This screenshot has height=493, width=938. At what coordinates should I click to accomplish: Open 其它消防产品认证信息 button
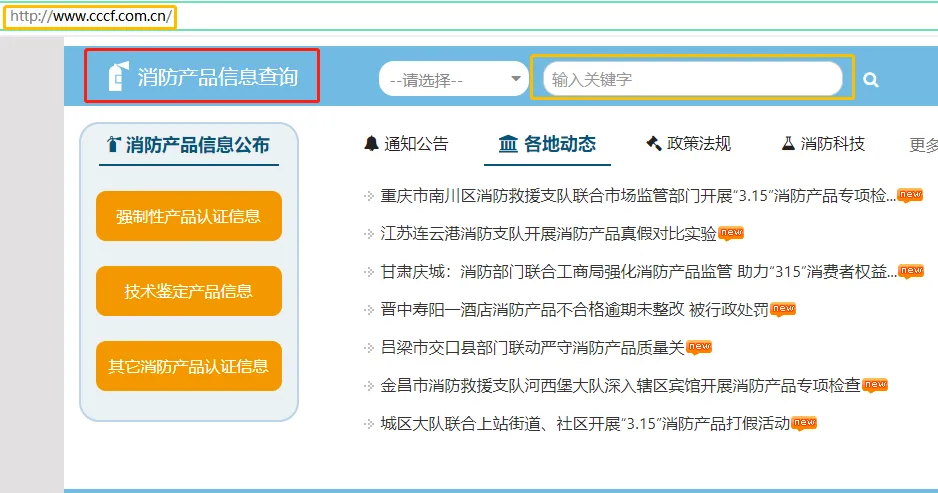(189, 366)
